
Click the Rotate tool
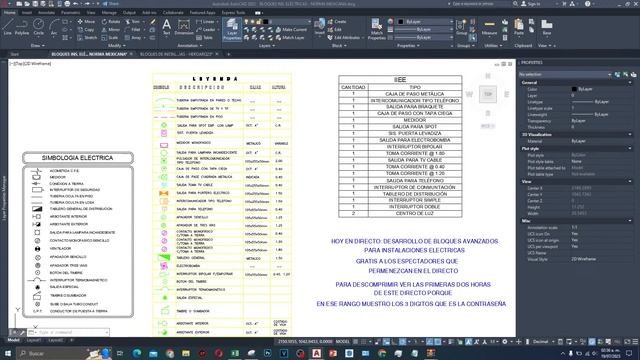coord(111,21)
